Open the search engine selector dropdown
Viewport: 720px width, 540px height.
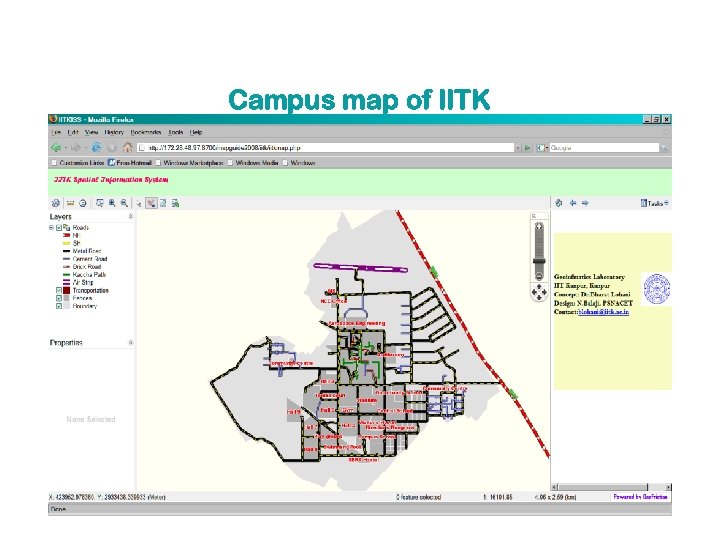point(542,148)
